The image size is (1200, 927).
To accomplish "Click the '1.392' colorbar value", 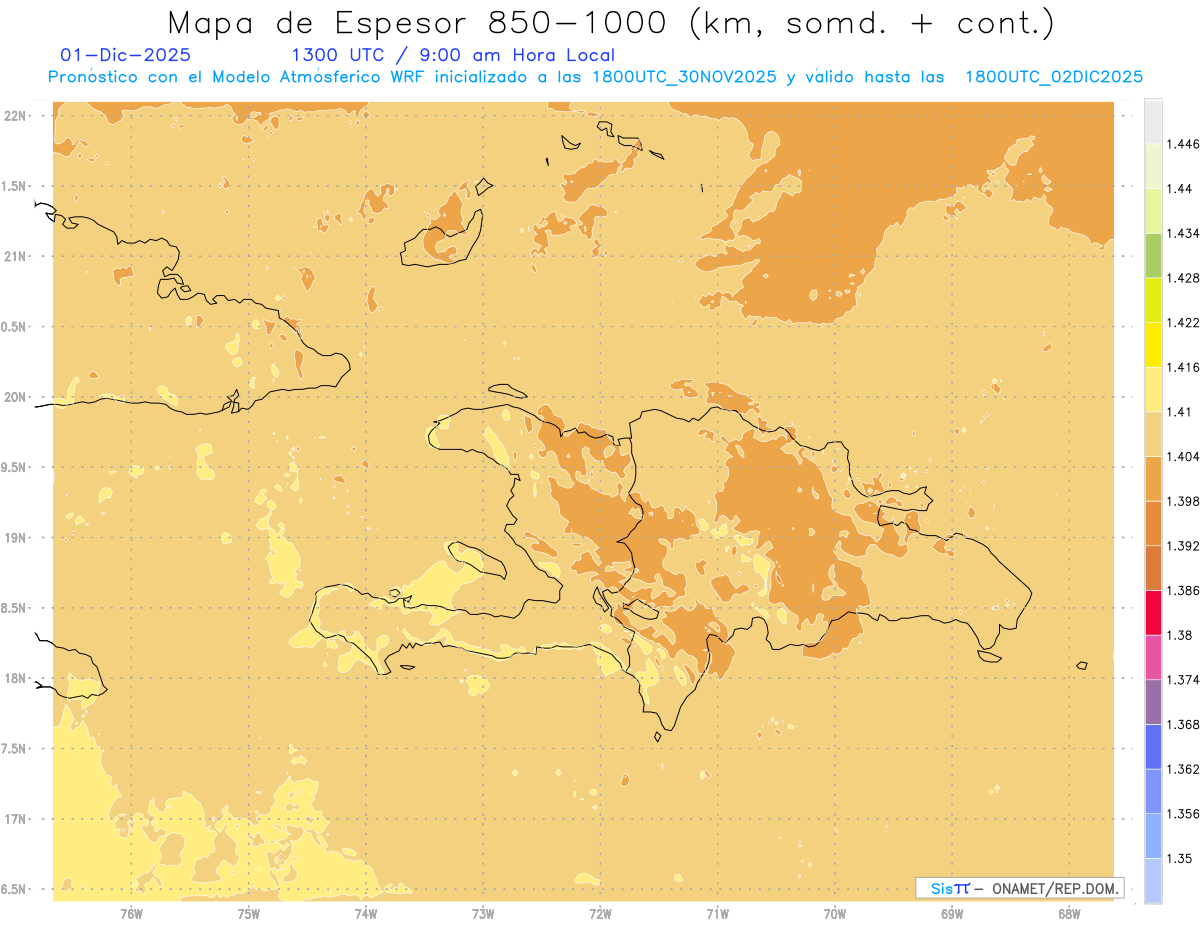I will click(1183, 546).
